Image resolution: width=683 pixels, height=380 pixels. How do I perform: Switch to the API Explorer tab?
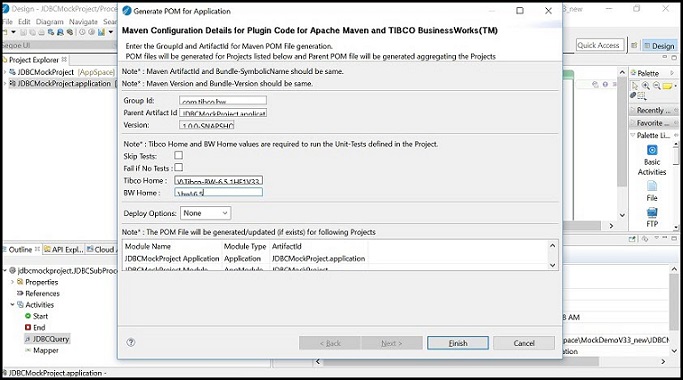pyautogui.click(x=63, y=249)
